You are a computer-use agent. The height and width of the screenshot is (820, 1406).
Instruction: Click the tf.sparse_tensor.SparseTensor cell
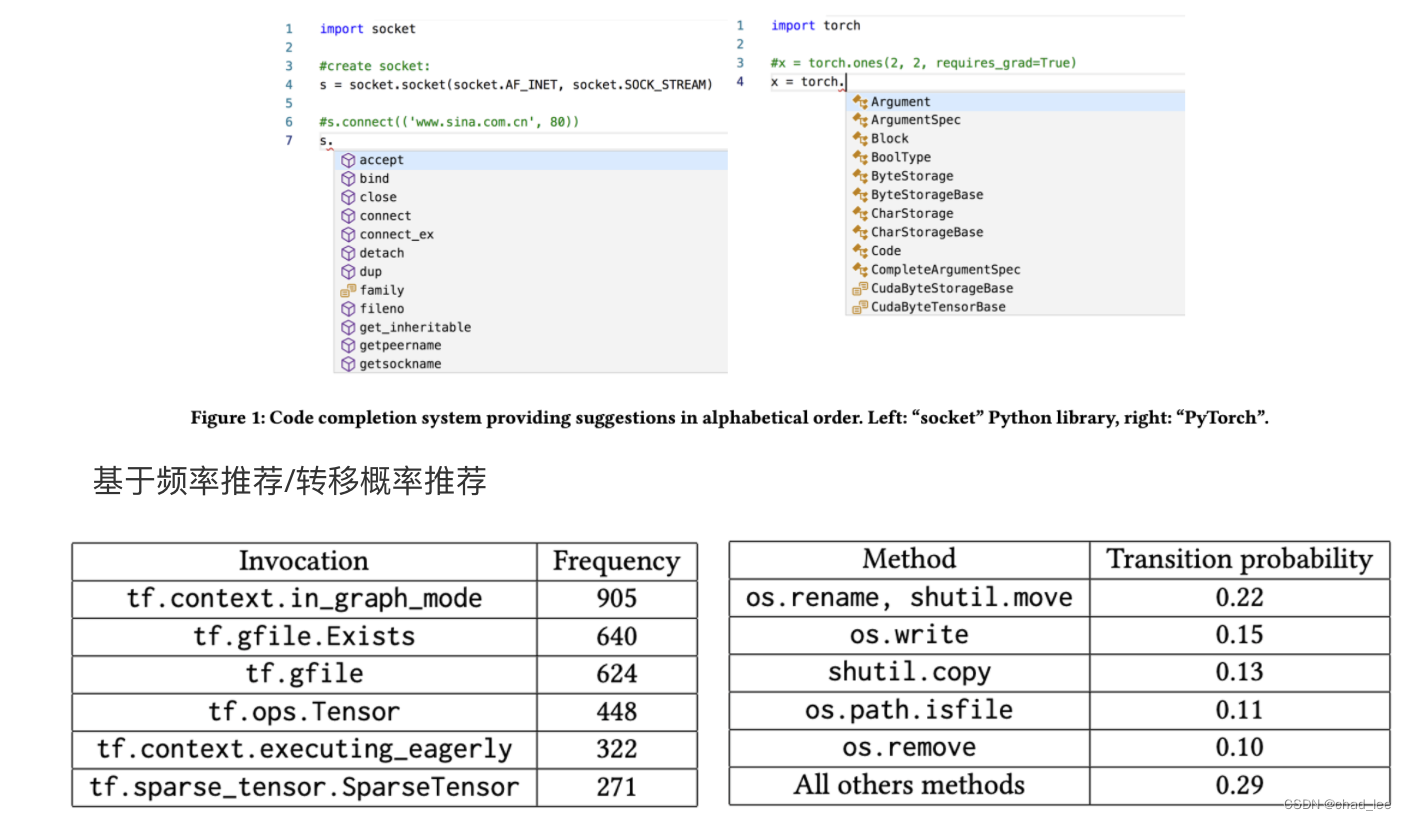coord(304,787)
